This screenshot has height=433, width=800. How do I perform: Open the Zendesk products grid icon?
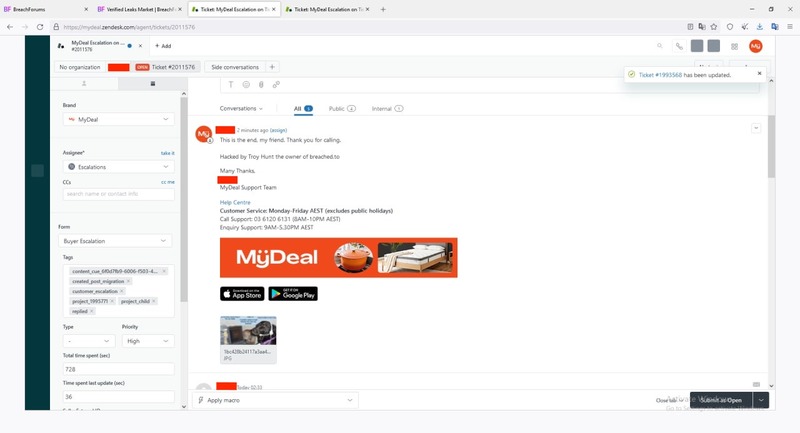(734, 46)
